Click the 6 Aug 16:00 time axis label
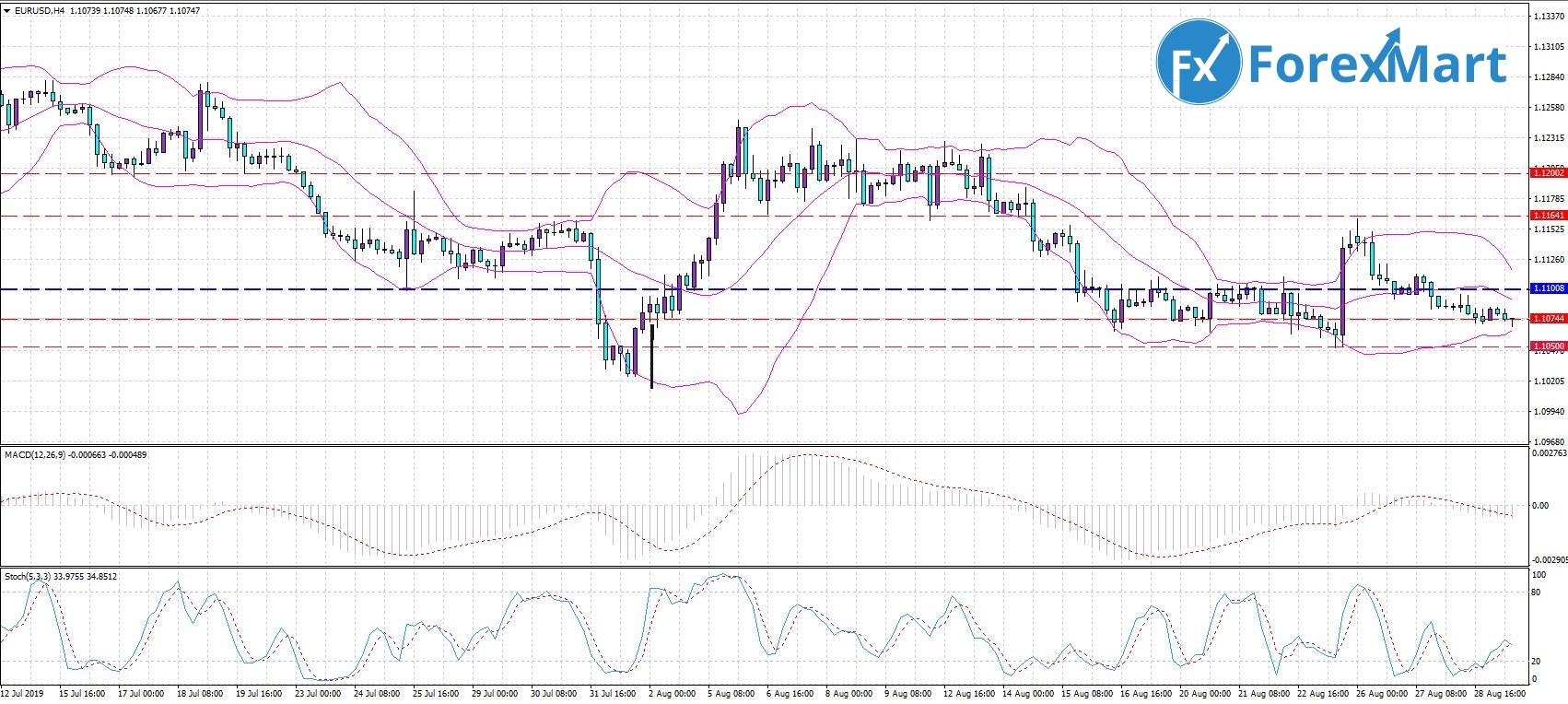 tap(790, 694)
